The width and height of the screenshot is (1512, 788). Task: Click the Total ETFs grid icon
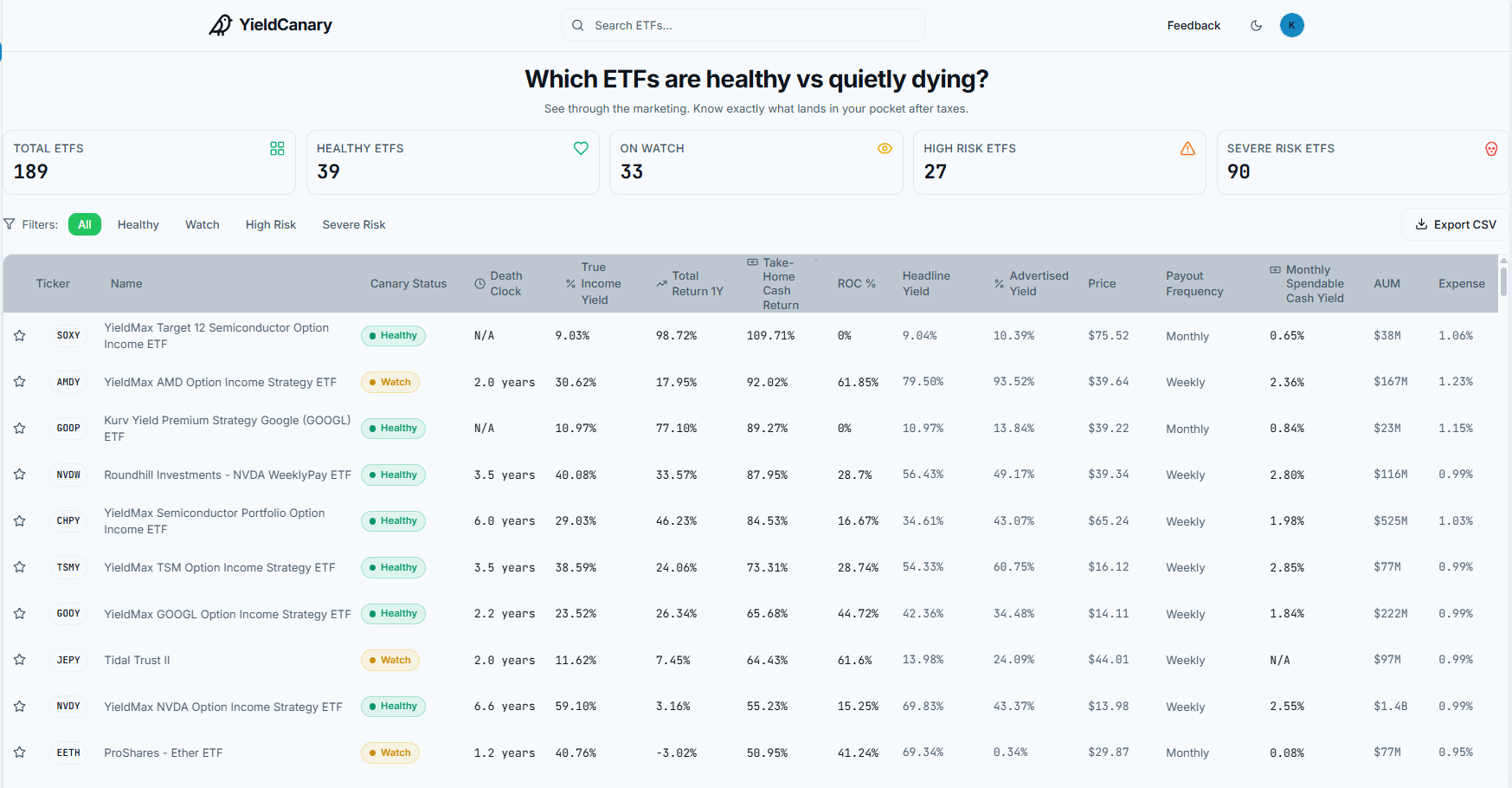(x=277, y=148)
